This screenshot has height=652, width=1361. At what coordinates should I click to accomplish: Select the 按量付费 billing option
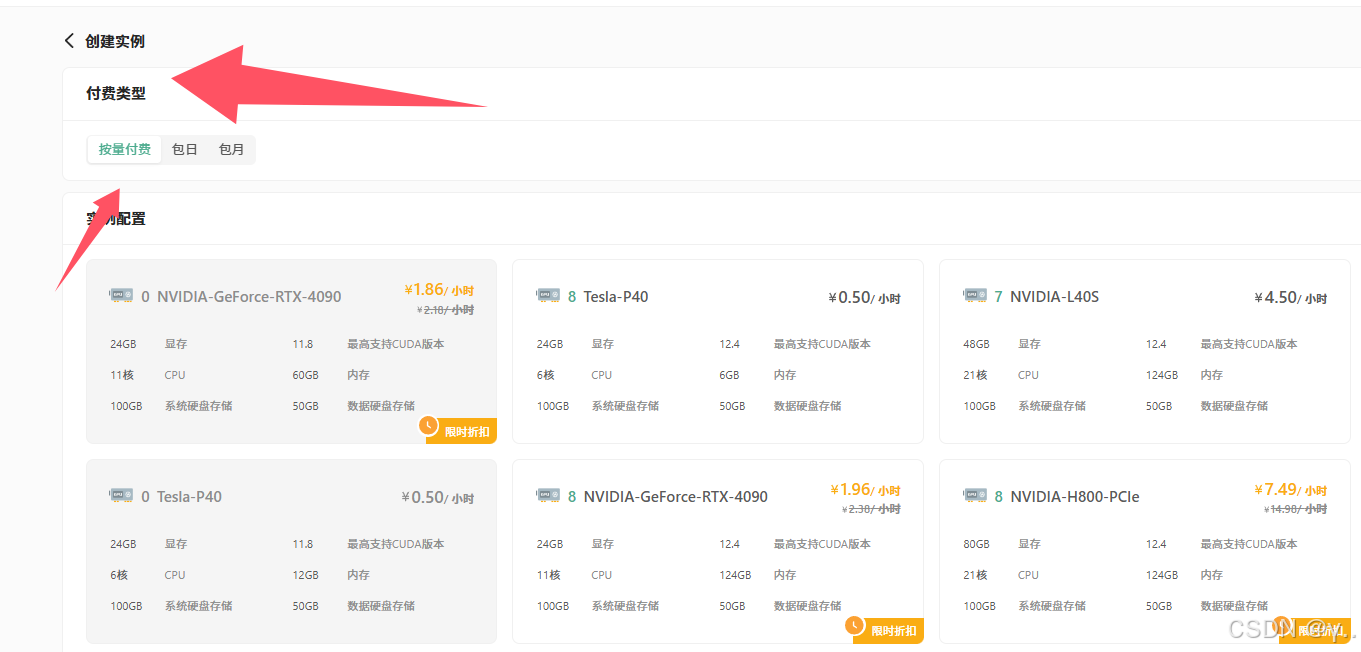tap(124, 148)
